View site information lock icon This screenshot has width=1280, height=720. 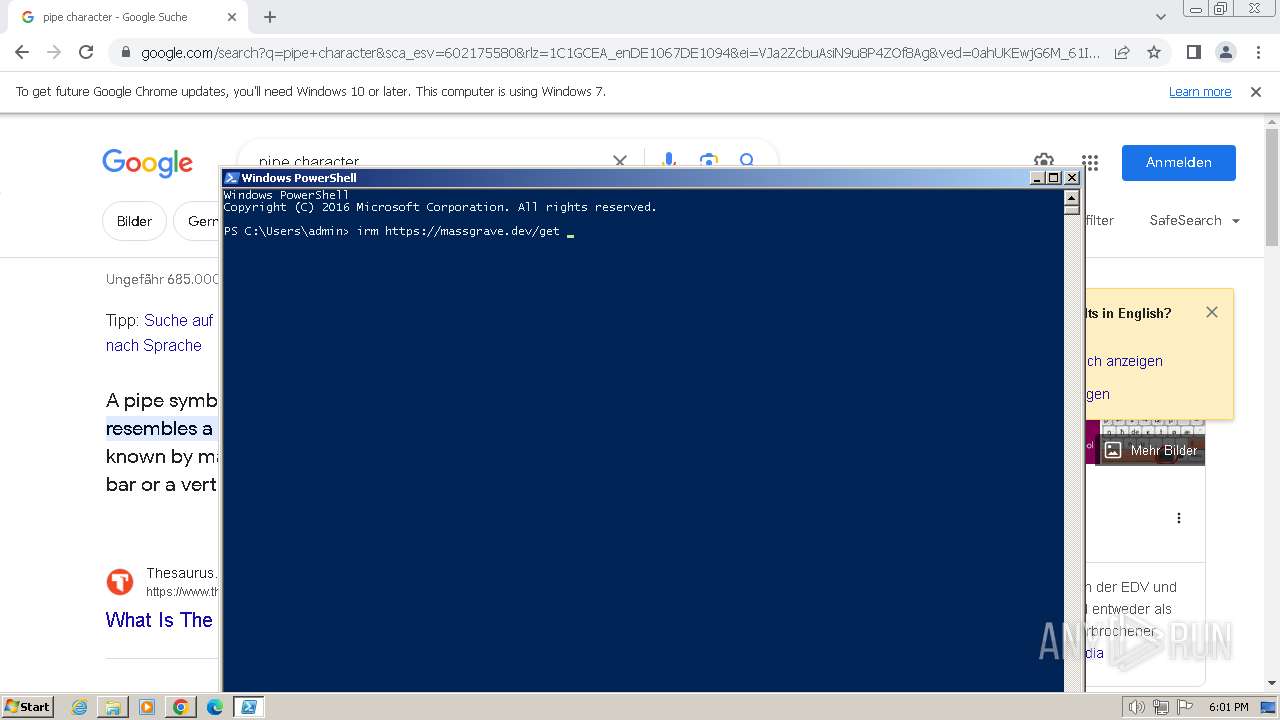click(x=125, y=53)
